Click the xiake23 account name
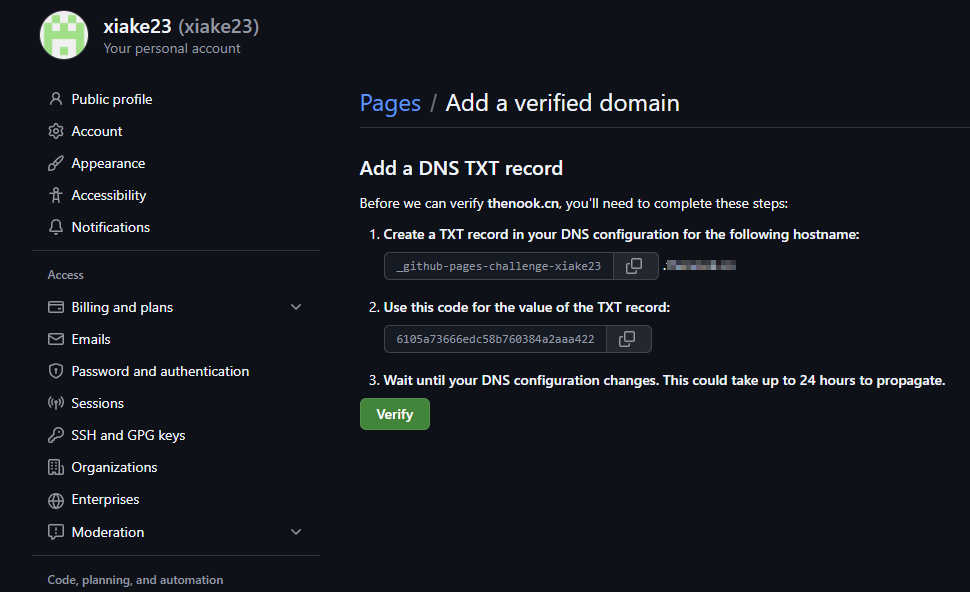Image resolution: width=970 pixels, height=592 pixels. tap(137, 26)
